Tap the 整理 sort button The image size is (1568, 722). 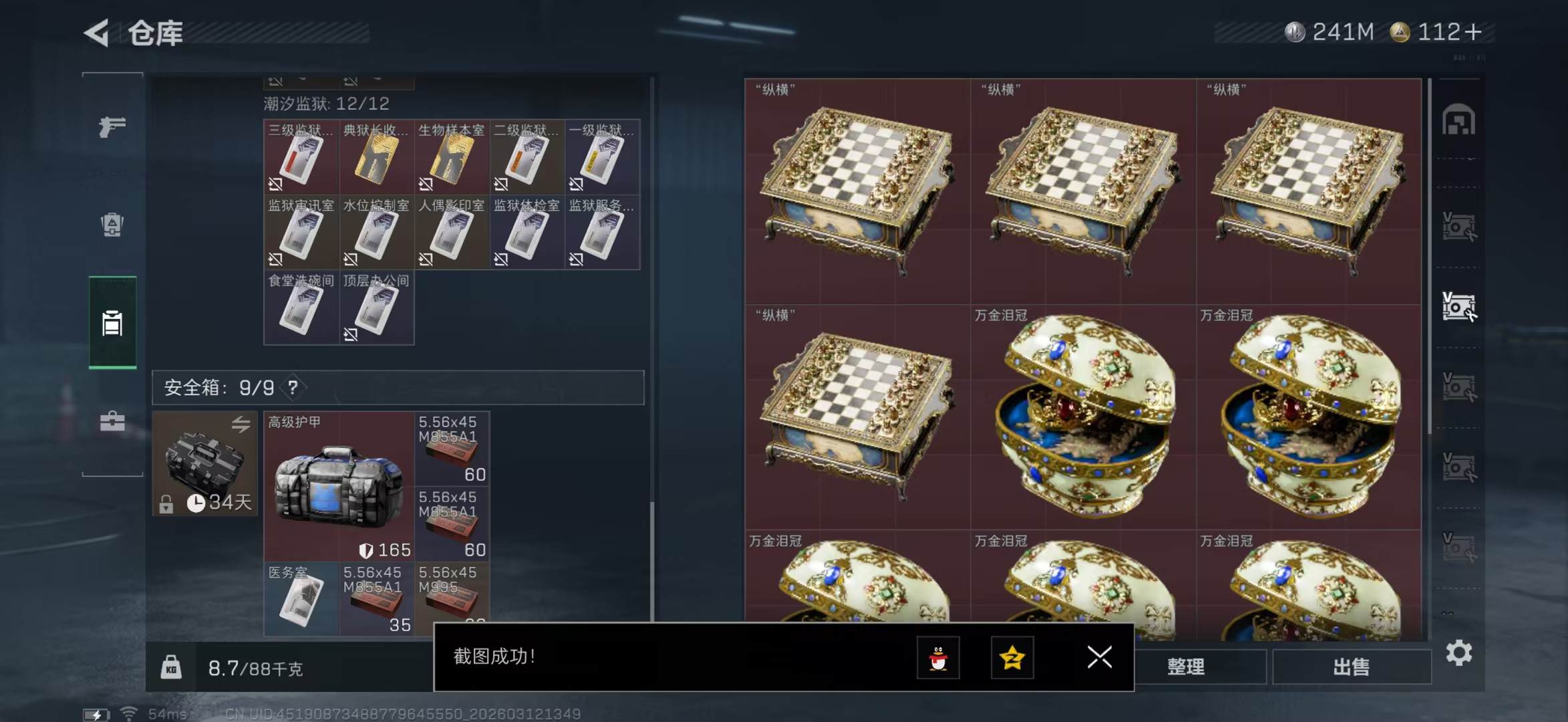click(1186, 667)
